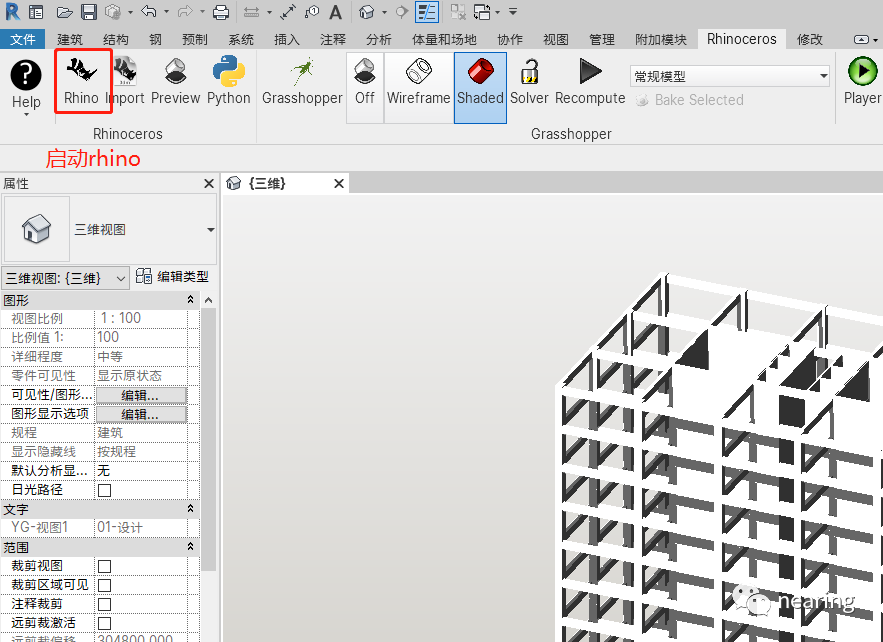Open the 常规模型 category dropdown
This screenshot has height=642, width=883.
tap(730, 76)
